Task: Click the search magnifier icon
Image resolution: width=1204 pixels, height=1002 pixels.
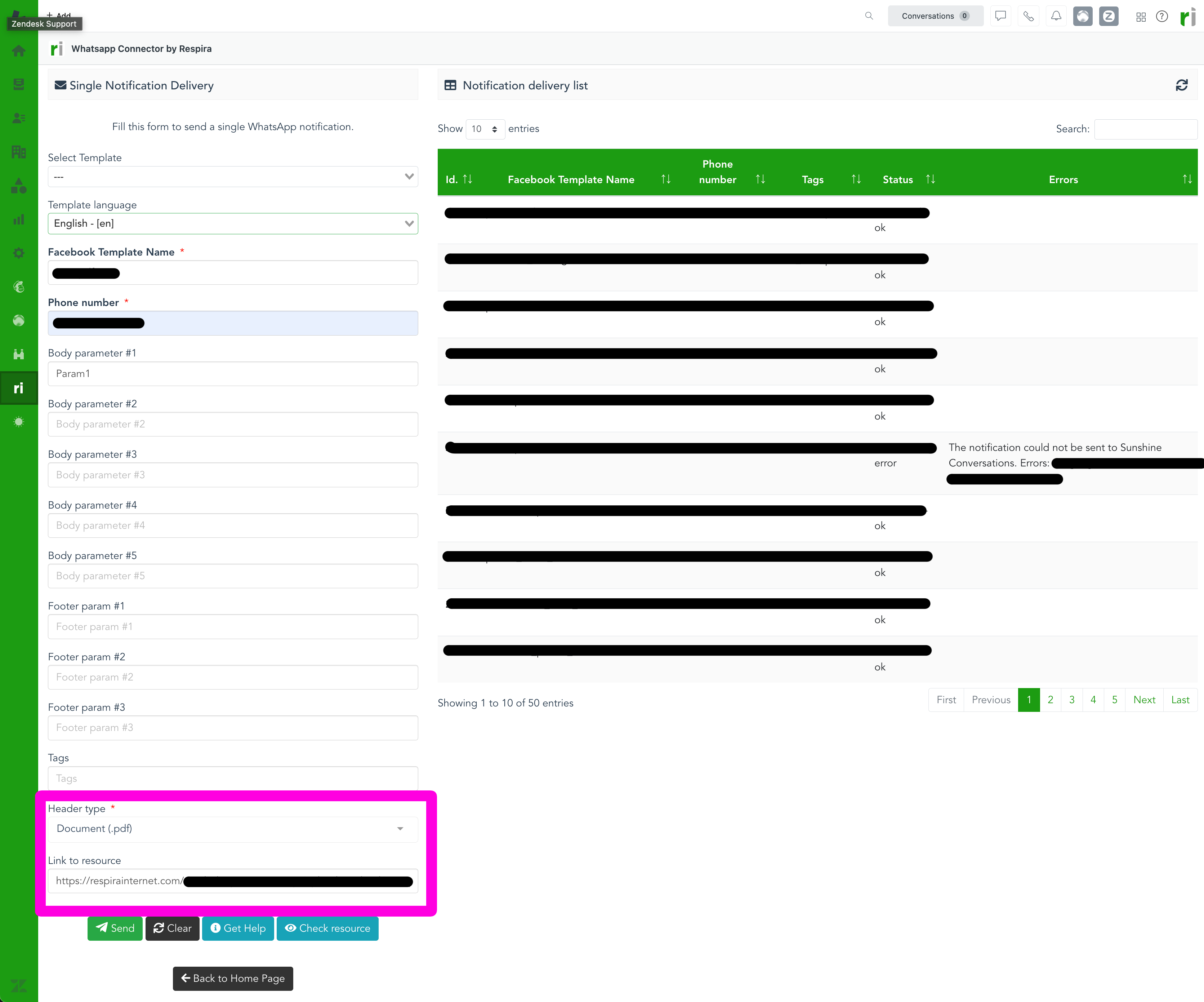Action: (869, 16)
